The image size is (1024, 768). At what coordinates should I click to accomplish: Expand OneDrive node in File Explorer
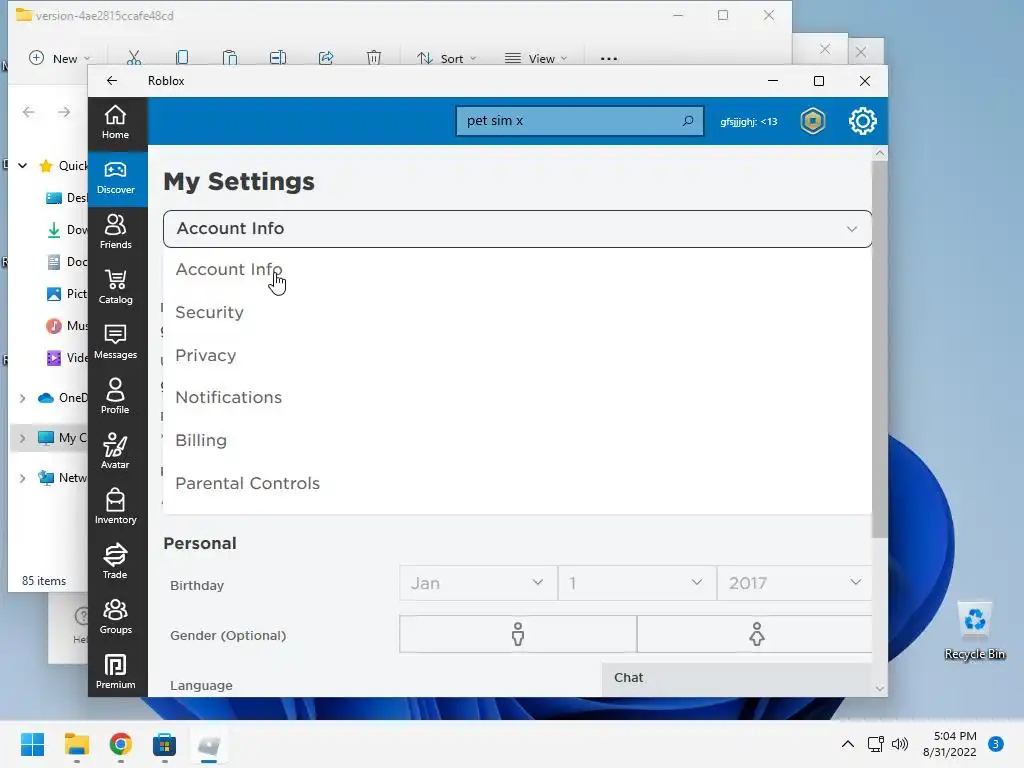(22, 398)
